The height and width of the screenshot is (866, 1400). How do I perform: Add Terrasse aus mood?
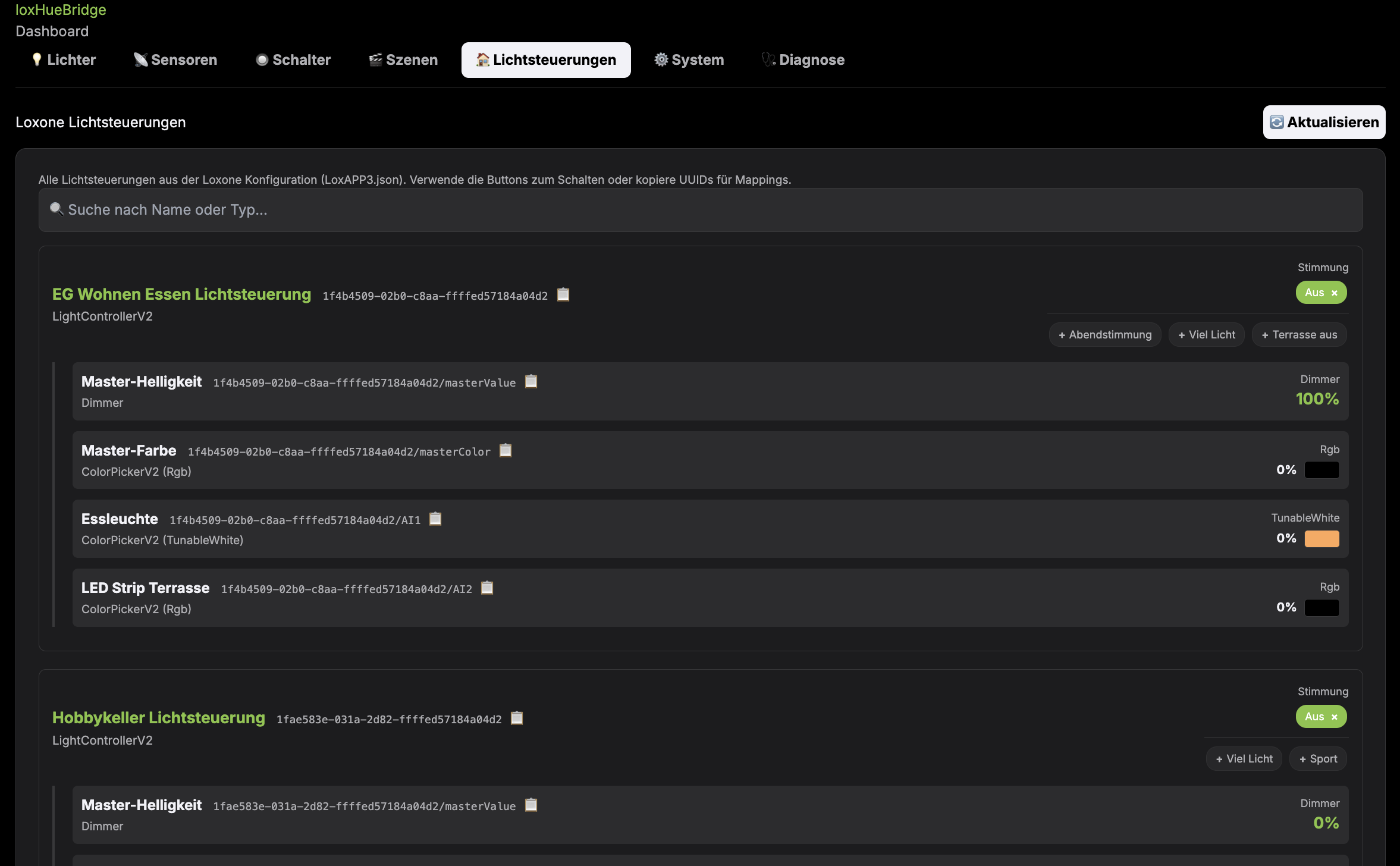(x=1299, y=335)
